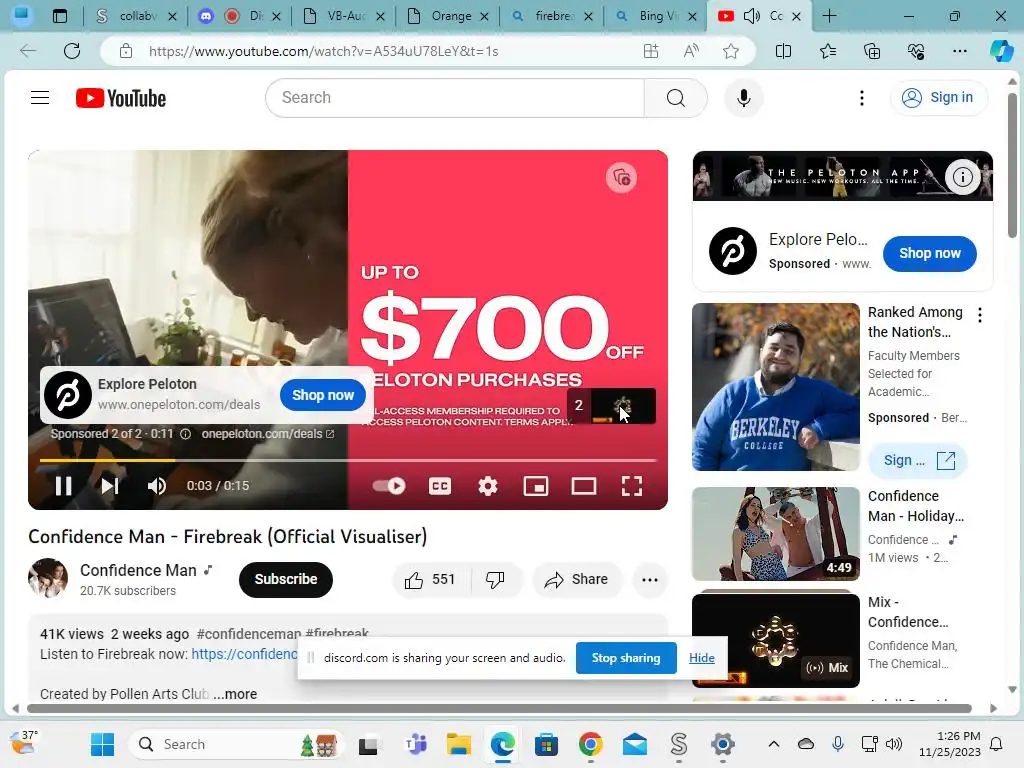This screenshot has height=768, width=1024.
Task: Start voice search with the microphone
Action: click(x=743, y=98)
